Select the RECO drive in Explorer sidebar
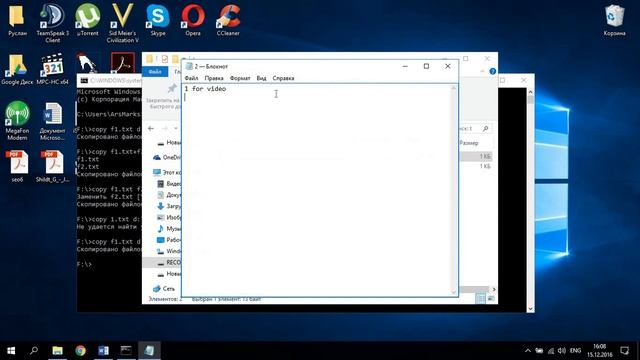 click(x=169, y=262)
